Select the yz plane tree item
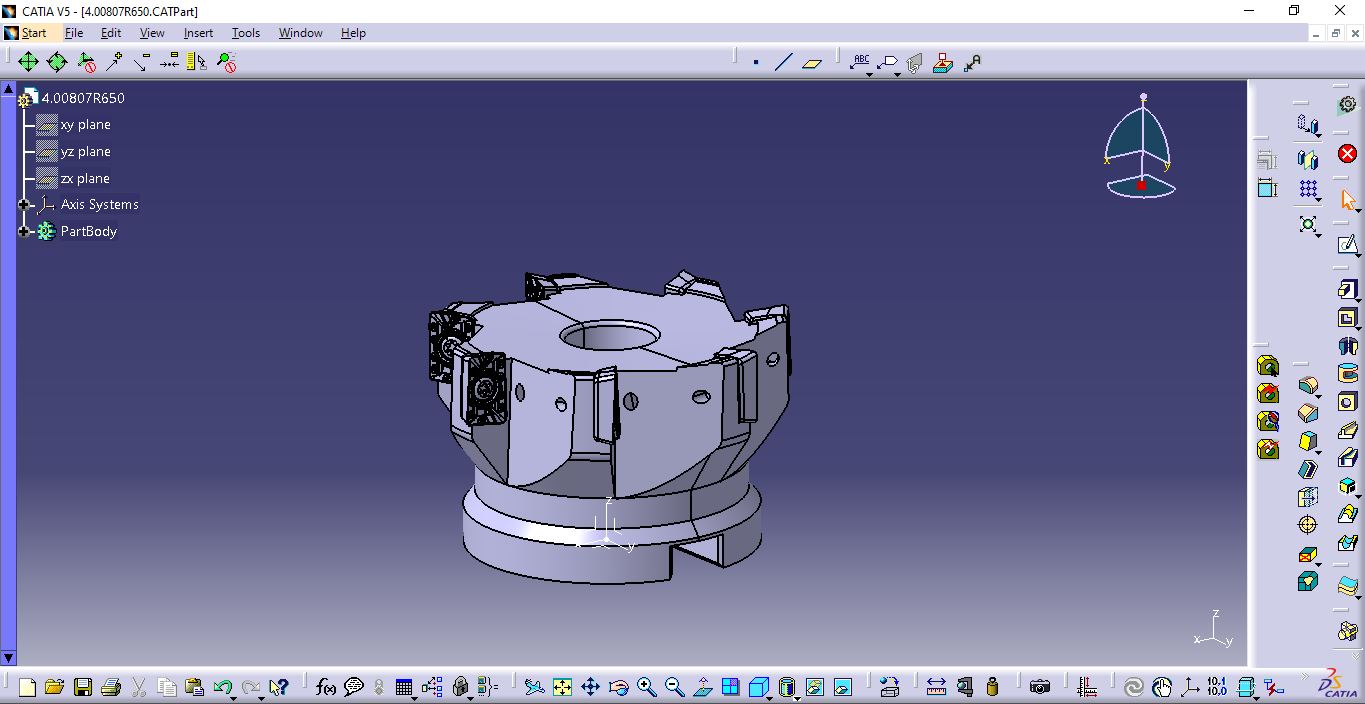 85,152
